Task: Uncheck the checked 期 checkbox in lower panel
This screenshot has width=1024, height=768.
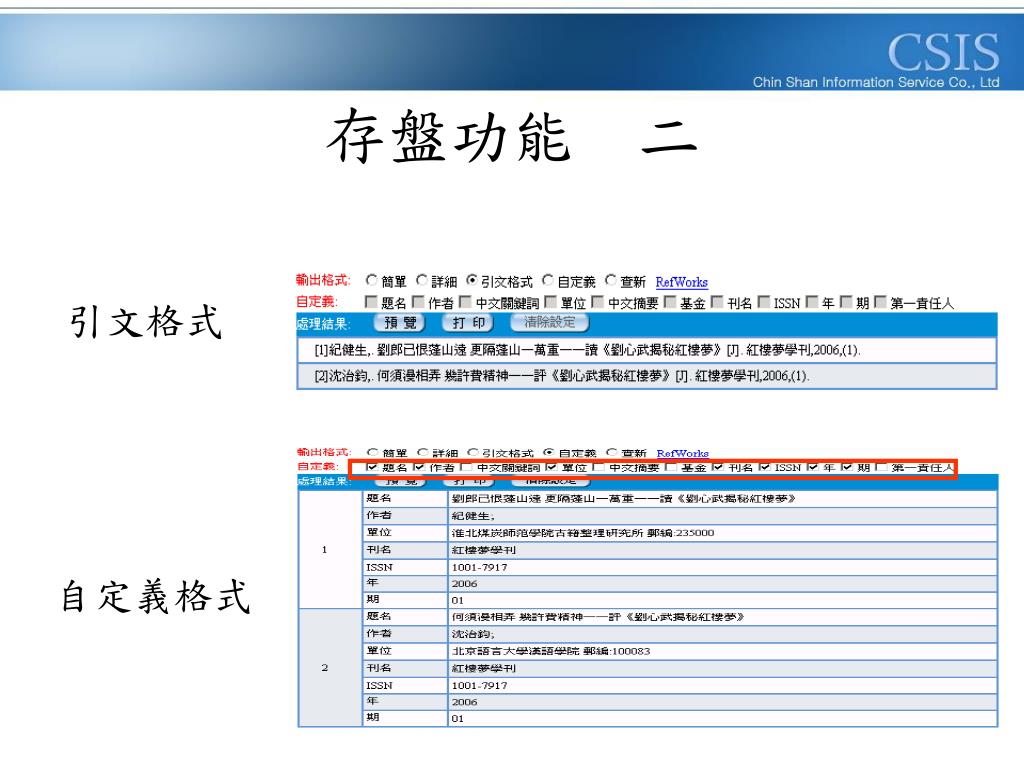Action: coord(847,467)
